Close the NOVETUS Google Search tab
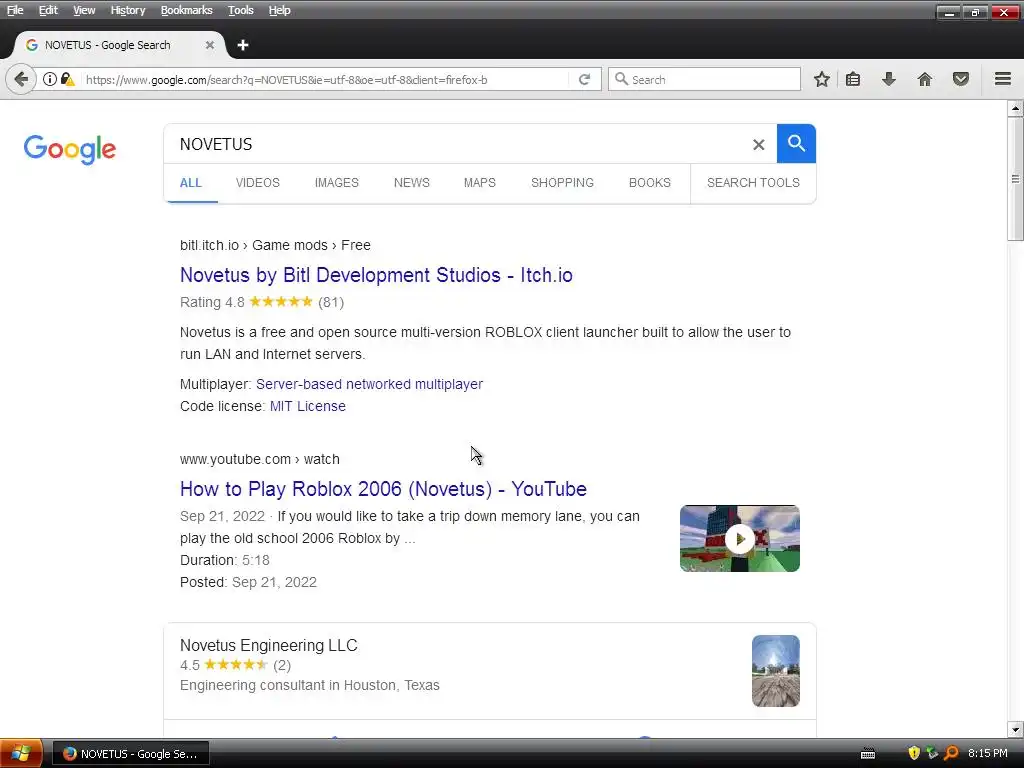This screenshot has height=768, width=1024. tap(210, 45)
